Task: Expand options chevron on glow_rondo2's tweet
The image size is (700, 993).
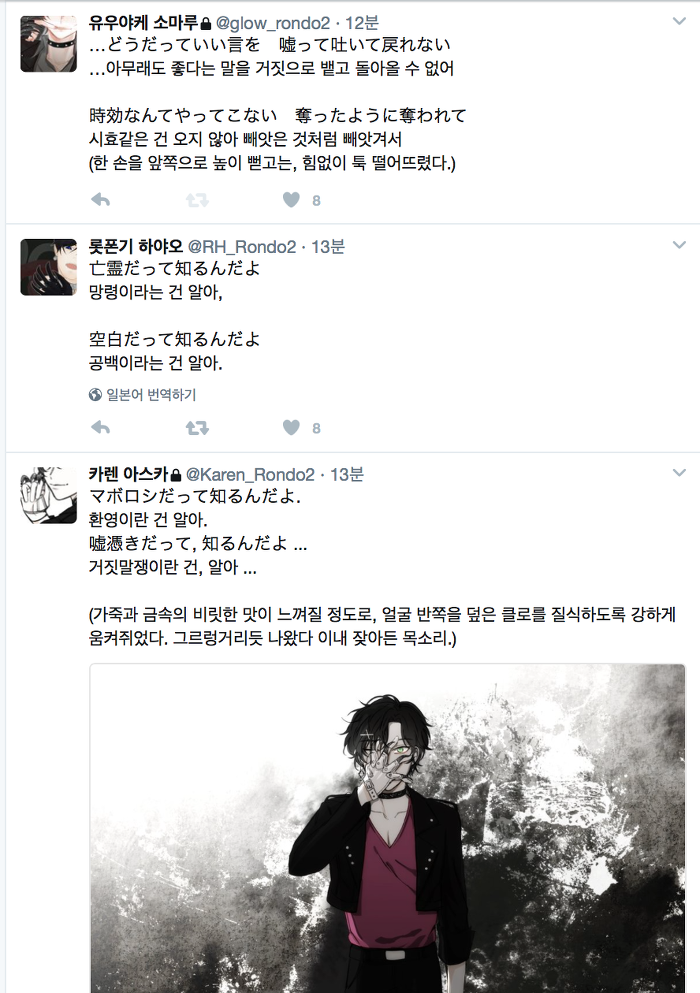Action: click(x=679, y=22)
